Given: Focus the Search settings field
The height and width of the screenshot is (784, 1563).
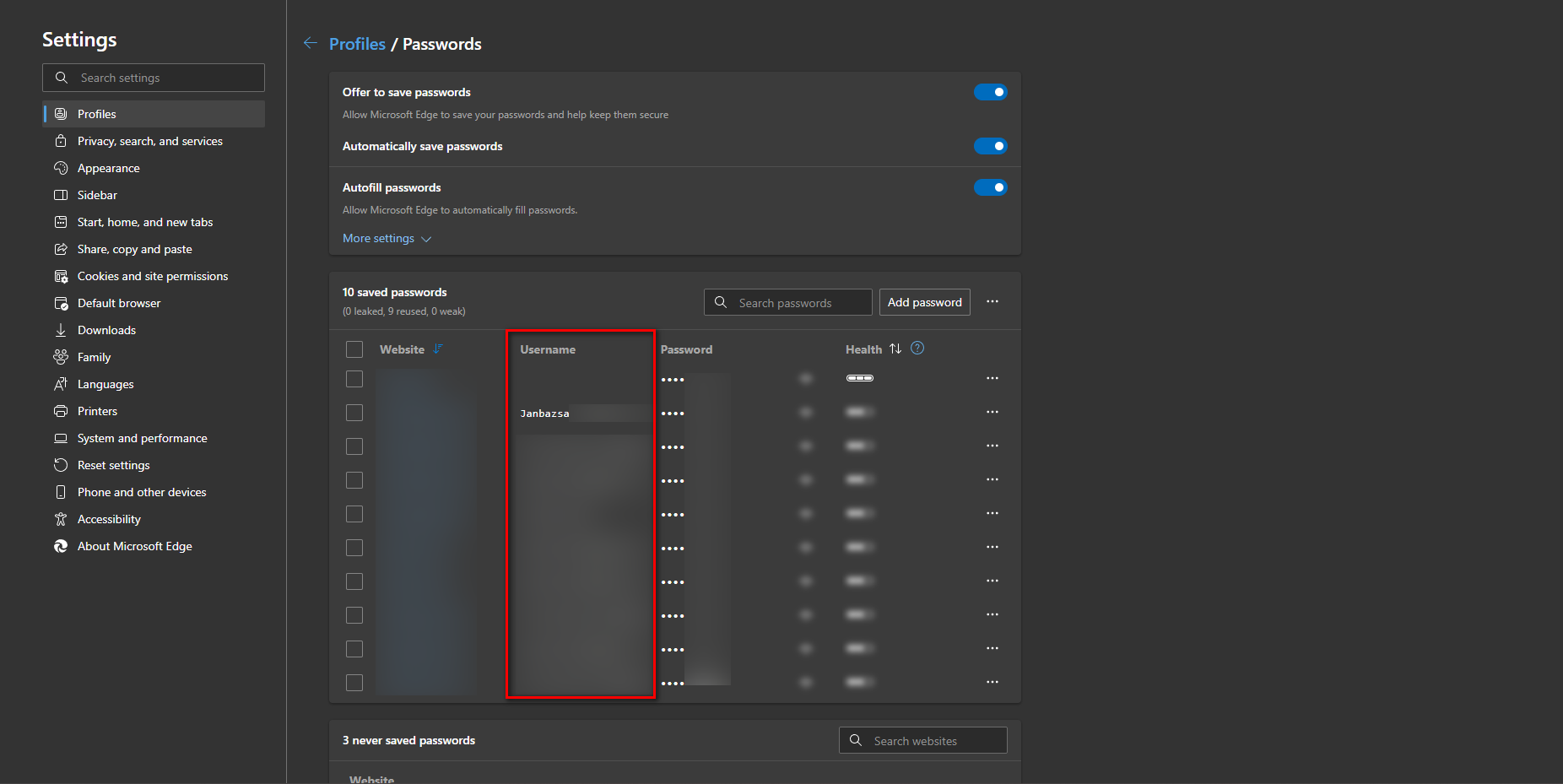Looking at the screenshot, I should pyautogui.click(x=154, y=78).
